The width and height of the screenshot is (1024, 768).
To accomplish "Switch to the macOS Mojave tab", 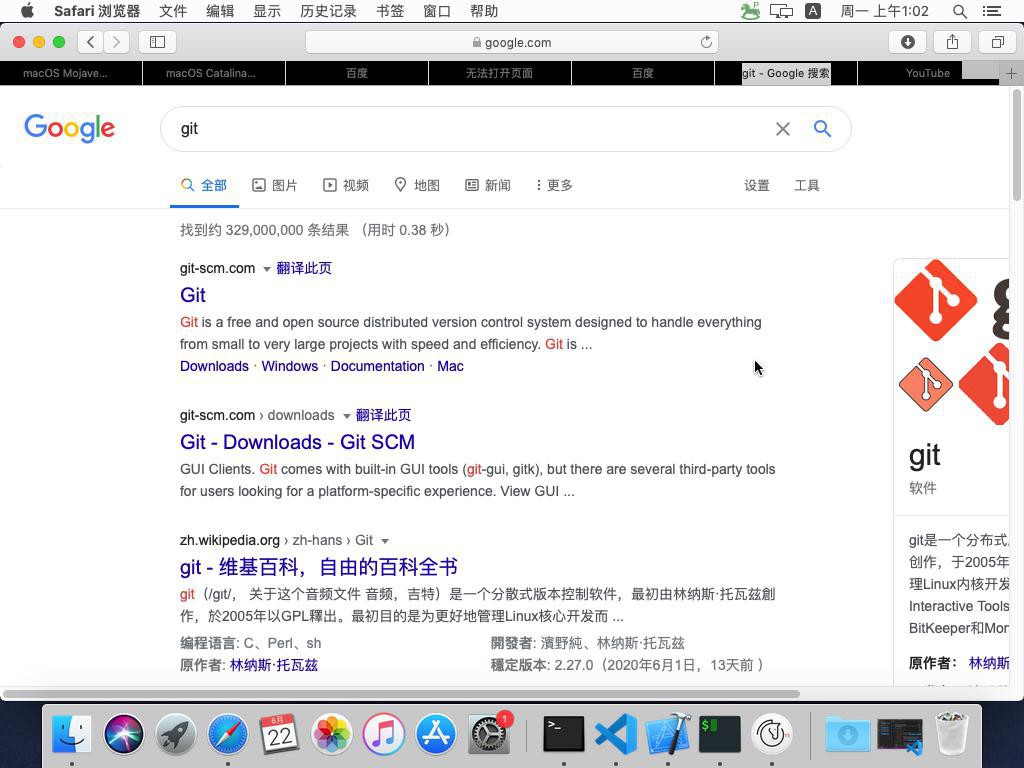I will tap(71, 73).
